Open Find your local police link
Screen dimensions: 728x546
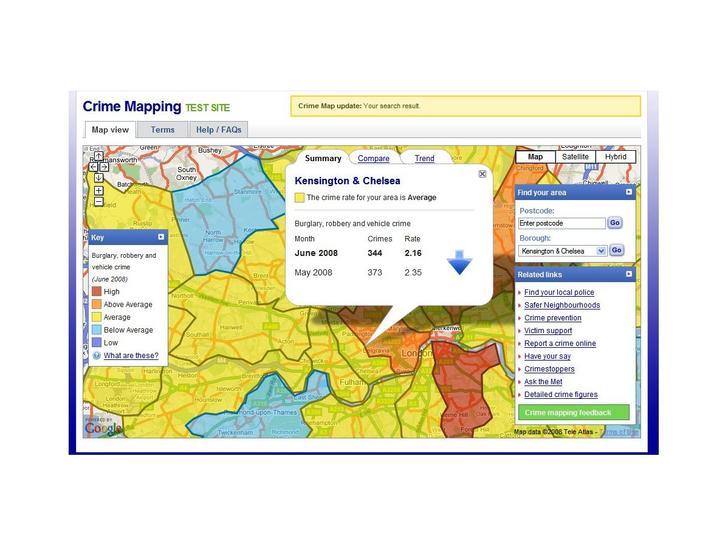(559, 292)
